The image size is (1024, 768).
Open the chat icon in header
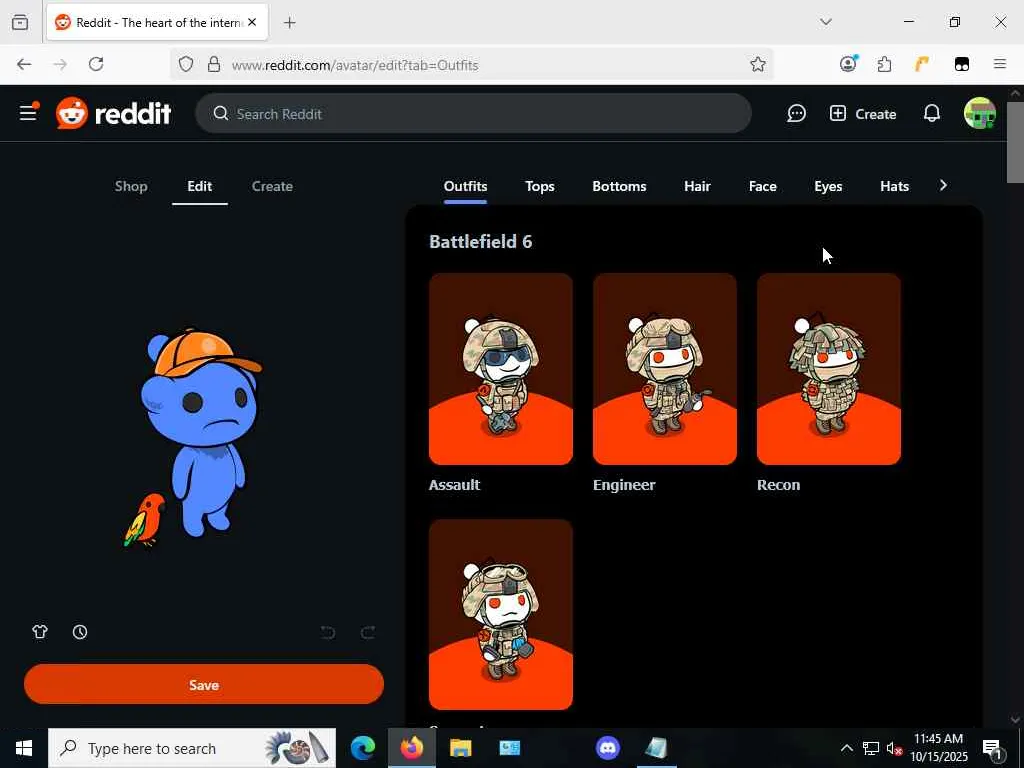click(x=796, y=114)
